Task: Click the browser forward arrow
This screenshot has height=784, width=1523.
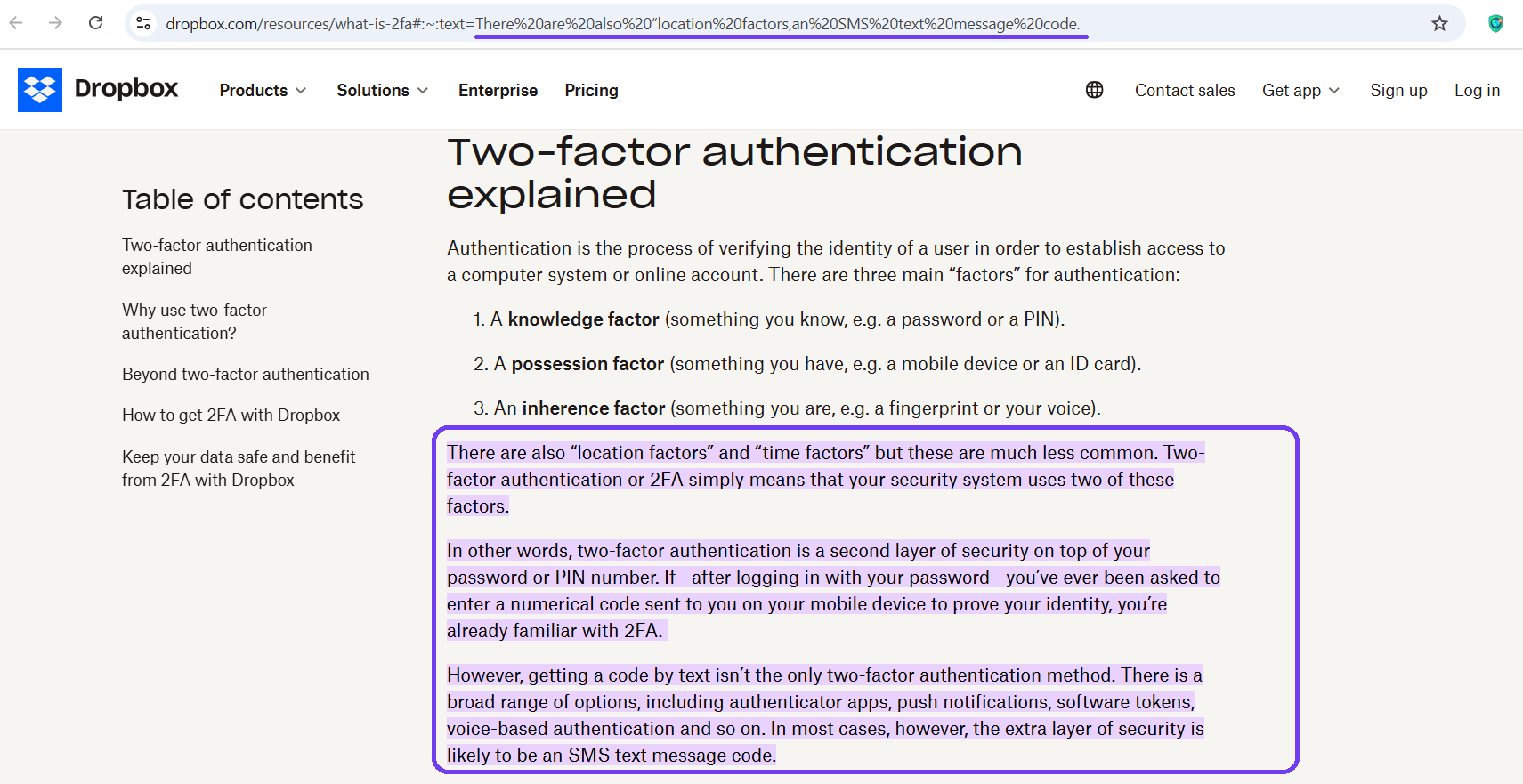Action: (x=55, y=23)
